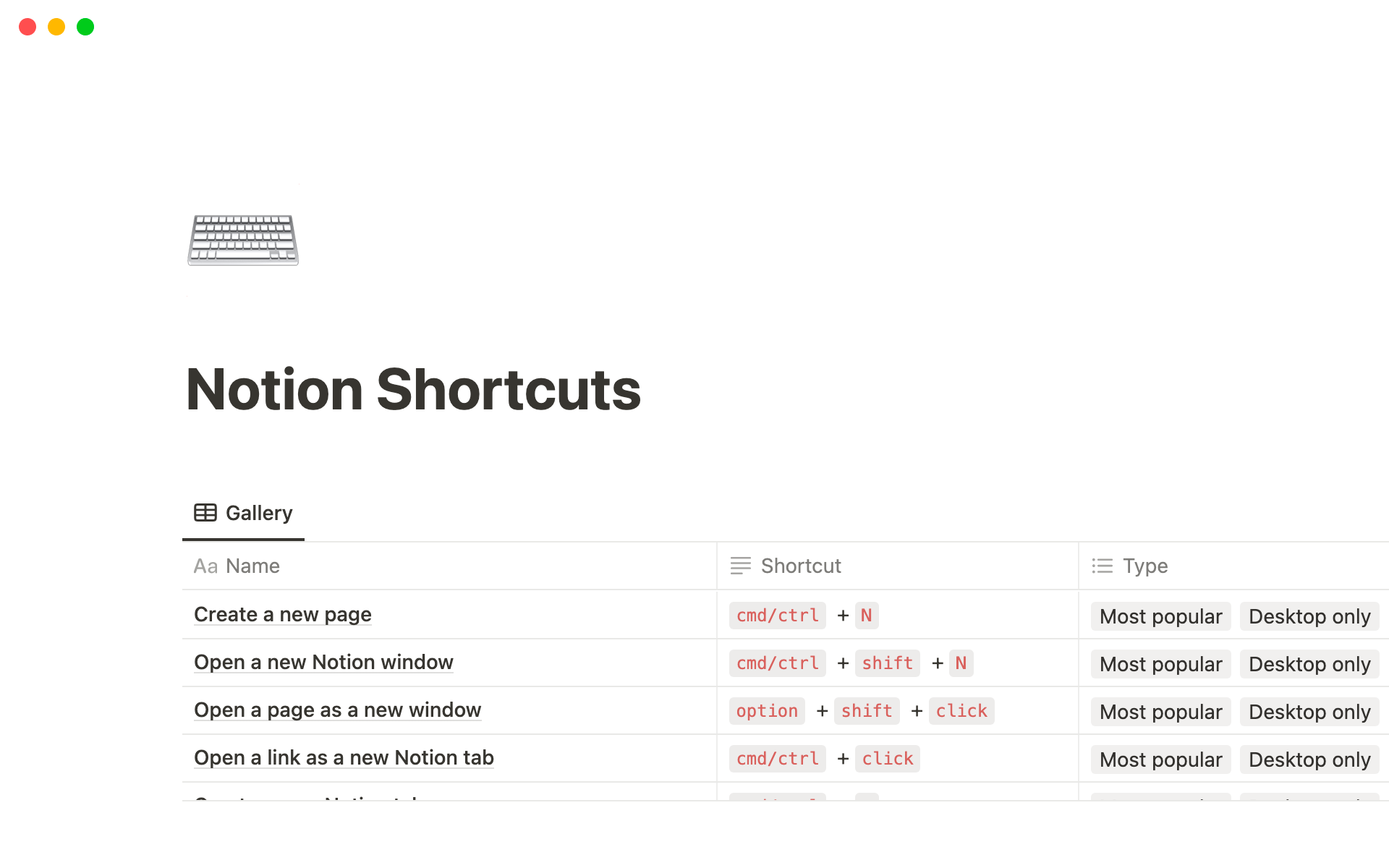Click the option key chip in Shortcut column
This screenshot has width=1389, height=868.
(767, 711)
